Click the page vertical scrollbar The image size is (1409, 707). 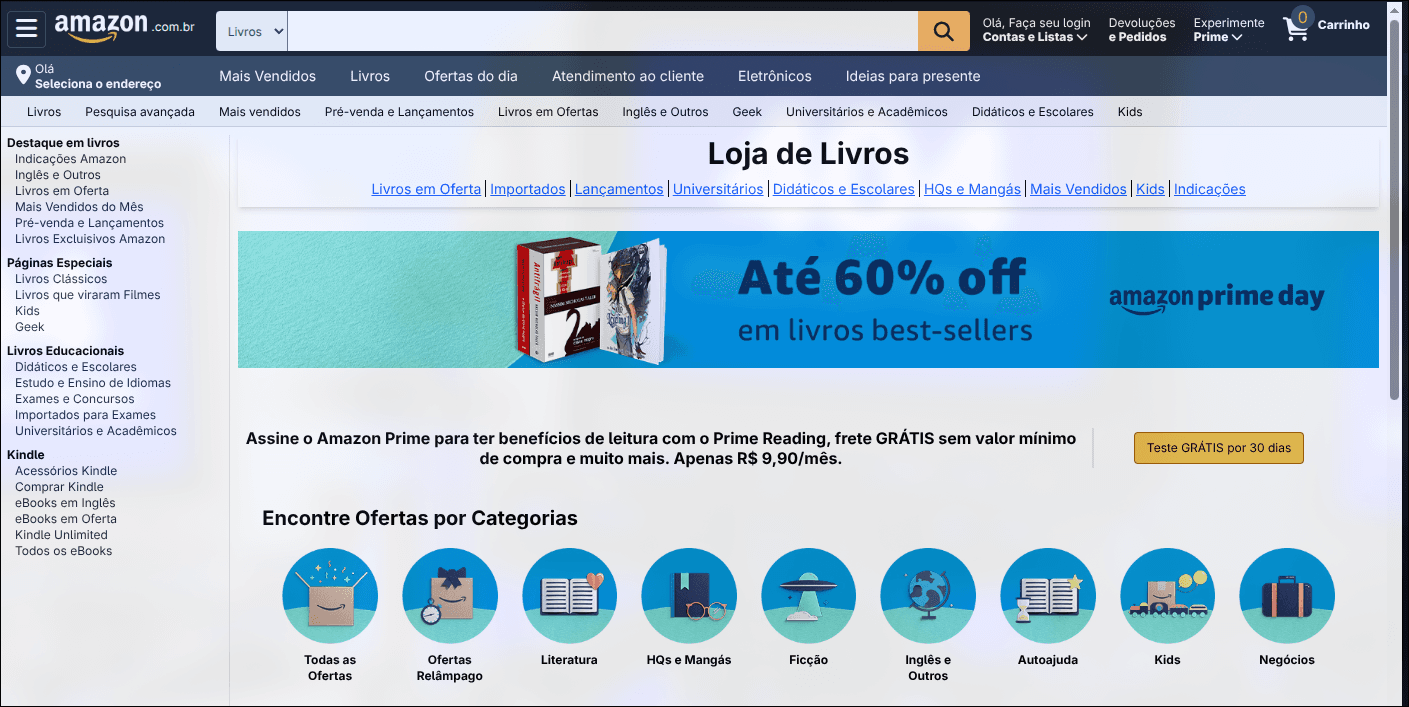coord(1397,208)
